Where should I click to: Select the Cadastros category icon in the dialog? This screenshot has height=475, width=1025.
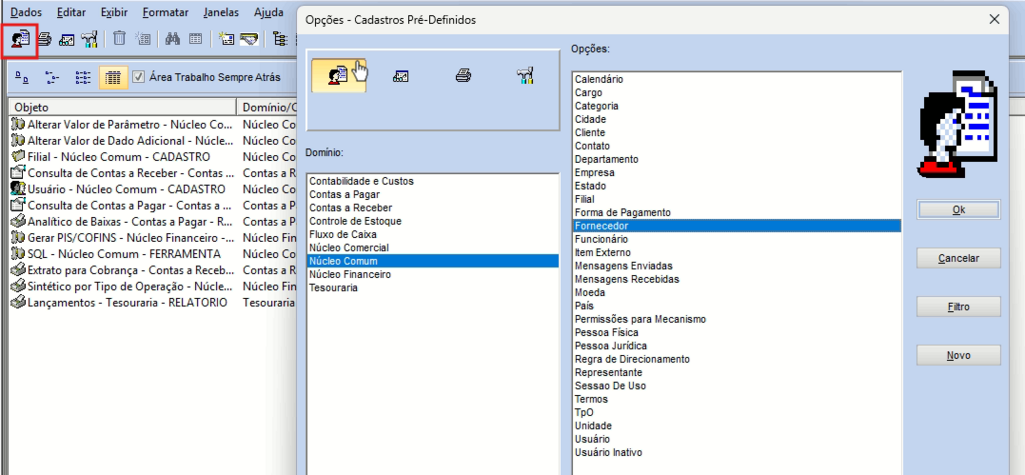pos(338,76)
